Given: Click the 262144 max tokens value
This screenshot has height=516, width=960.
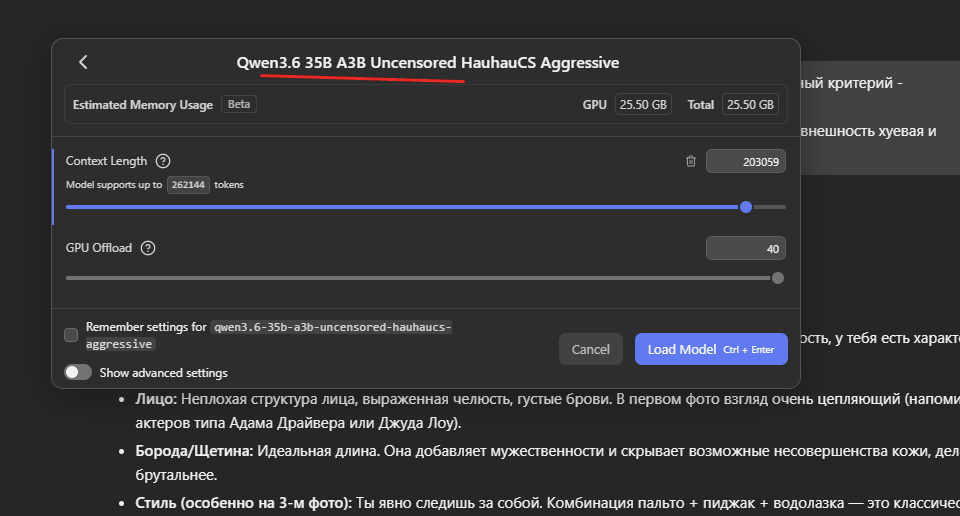Looking at the screenshot, I should (x=188, y=185).
